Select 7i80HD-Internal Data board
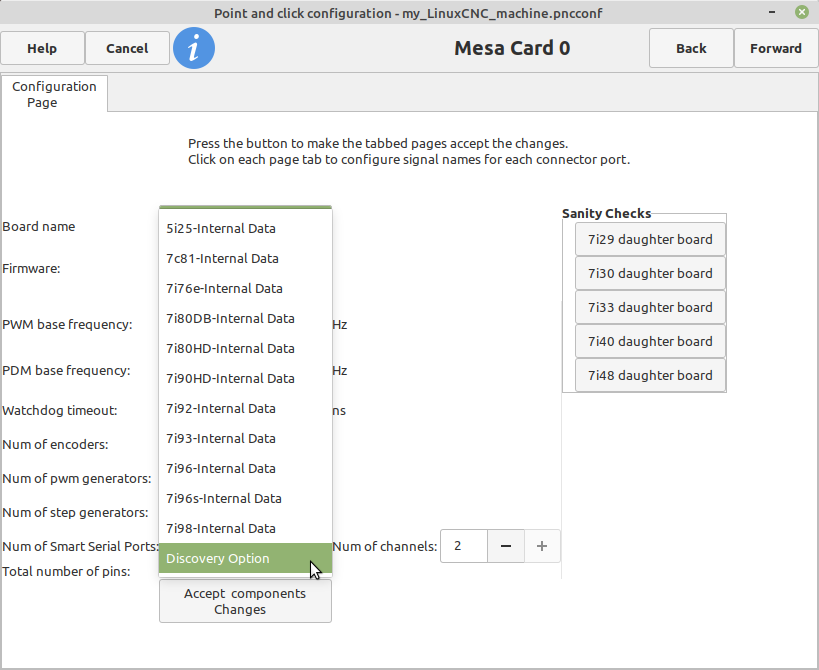This screenshot has height=670, width=819. (x=245, y=348)
